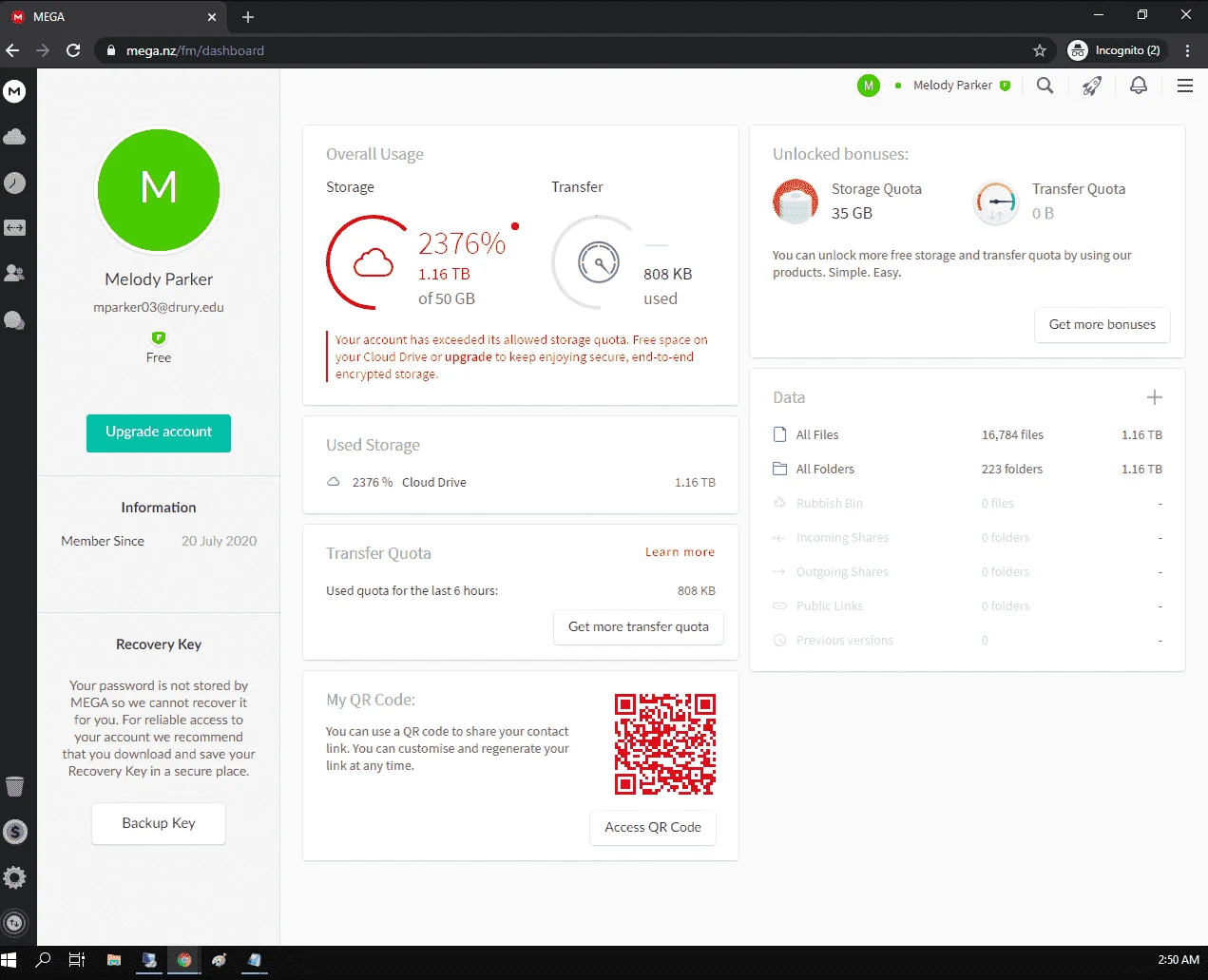Click the large green M profile avatar
Viewport: 1208px width, 980px height.
tap(159, 190)
